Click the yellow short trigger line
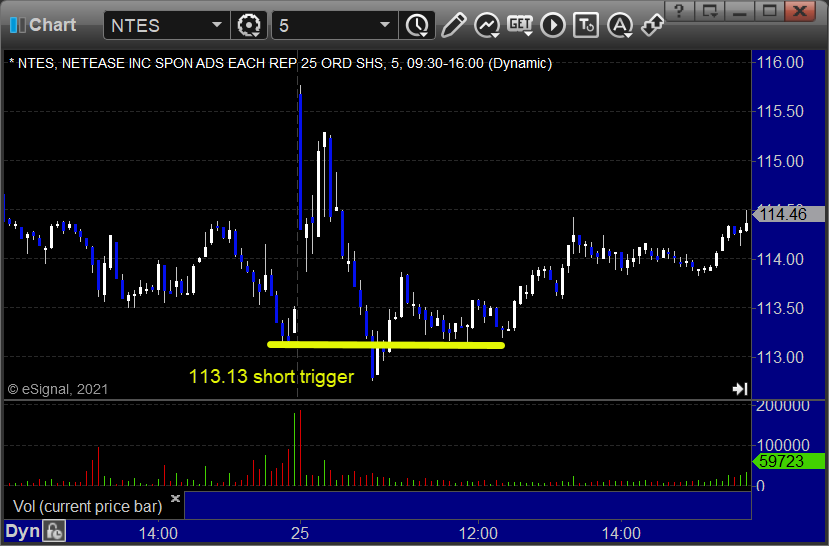 [386, 345]
